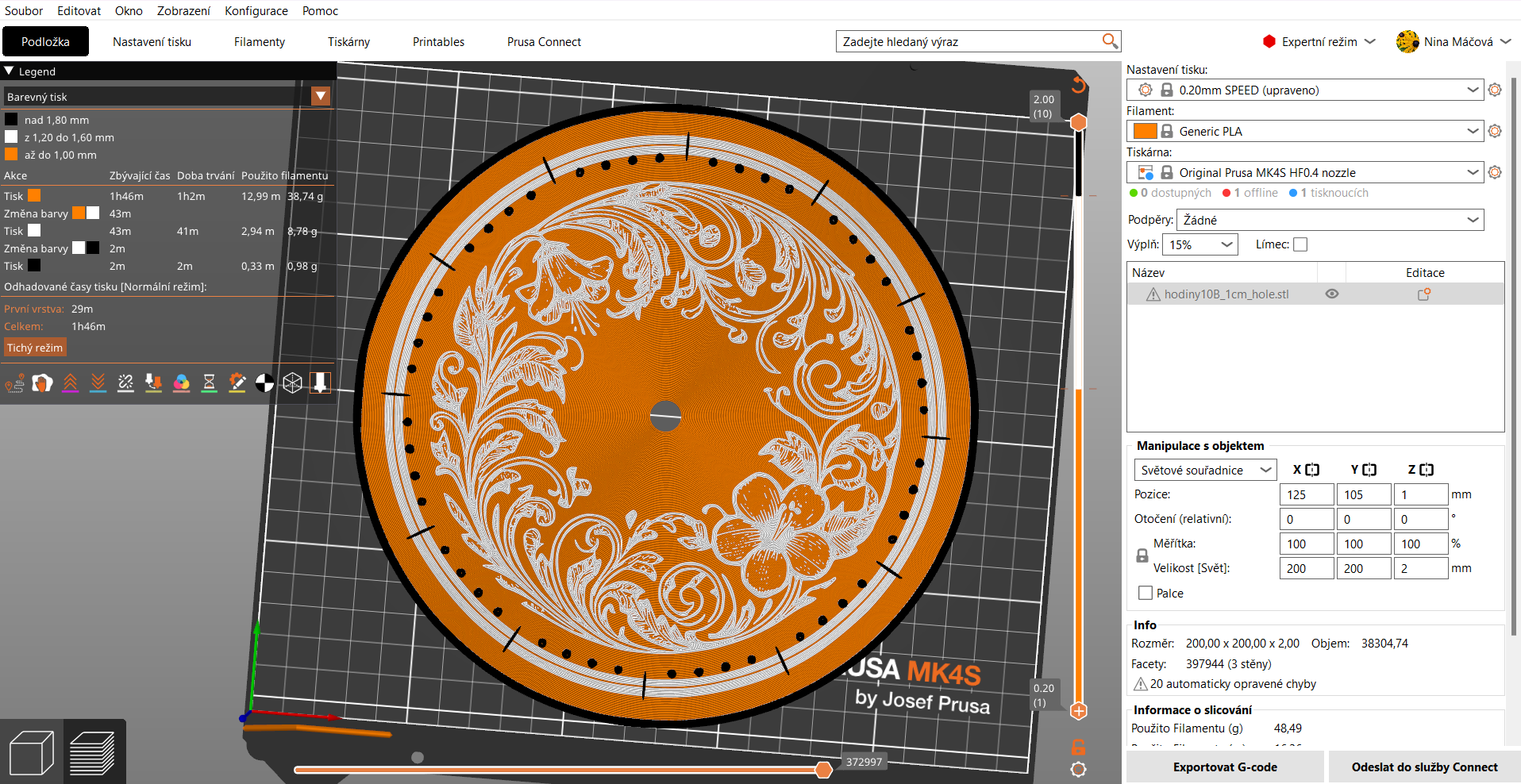Toggle center of gravity icon
Image resolution: width=1521 pixels, height=784 pixels.
[264, 383]
